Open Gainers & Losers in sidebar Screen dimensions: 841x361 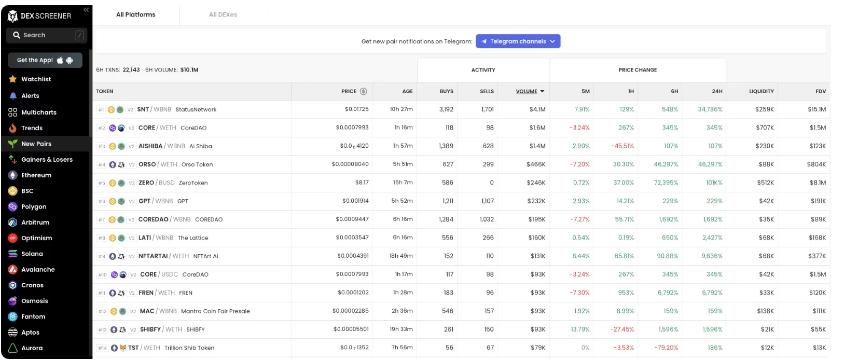tap(46, 159)
